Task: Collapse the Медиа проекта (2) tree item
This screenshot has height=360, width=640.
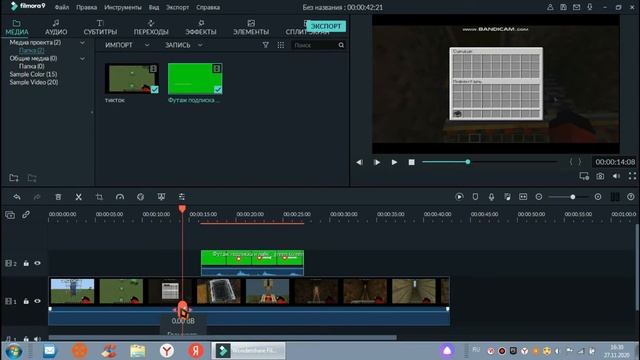Action: click(82, 42)
